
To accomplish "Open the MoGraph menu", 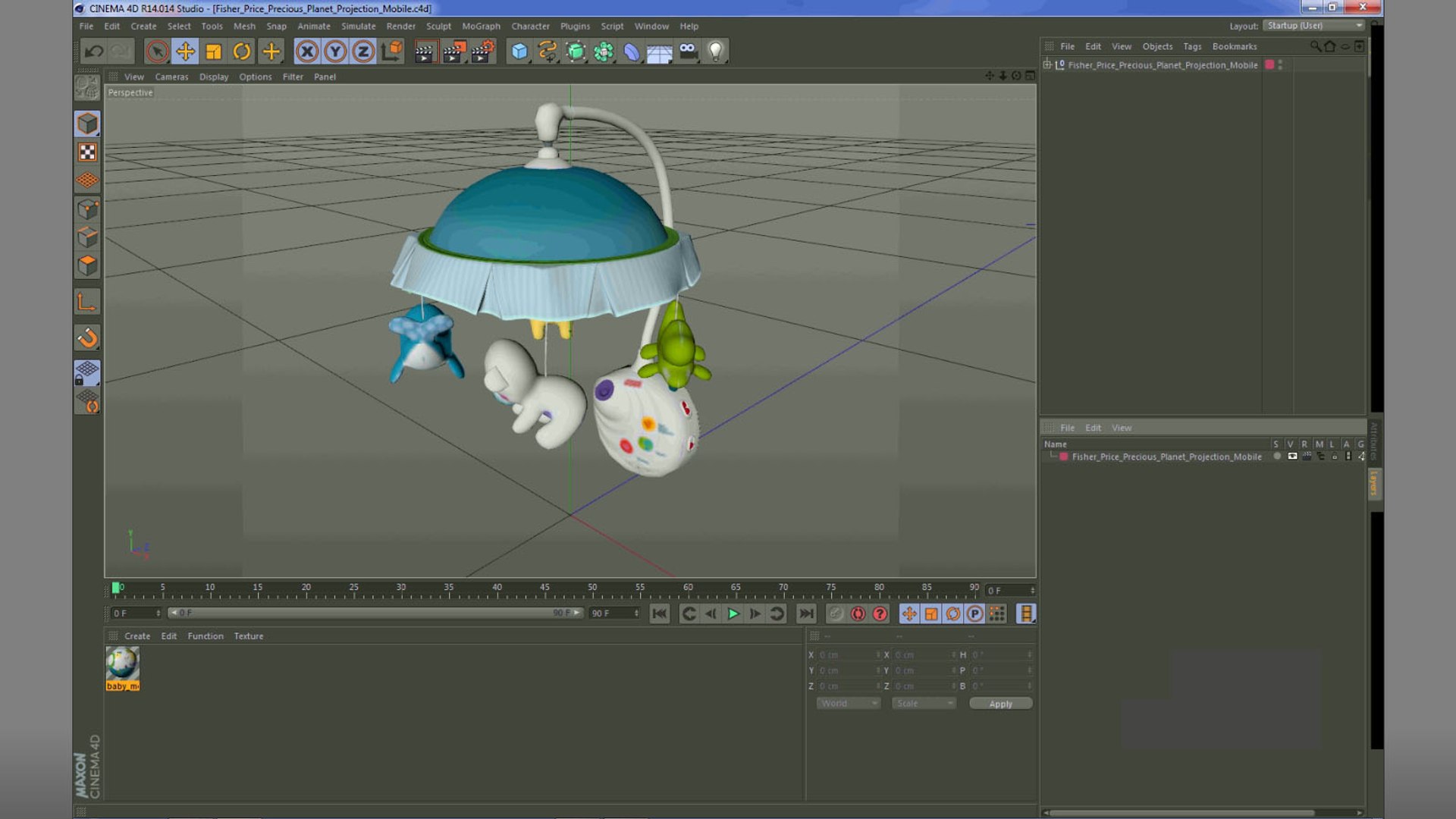I will click(x=481, y=26).
